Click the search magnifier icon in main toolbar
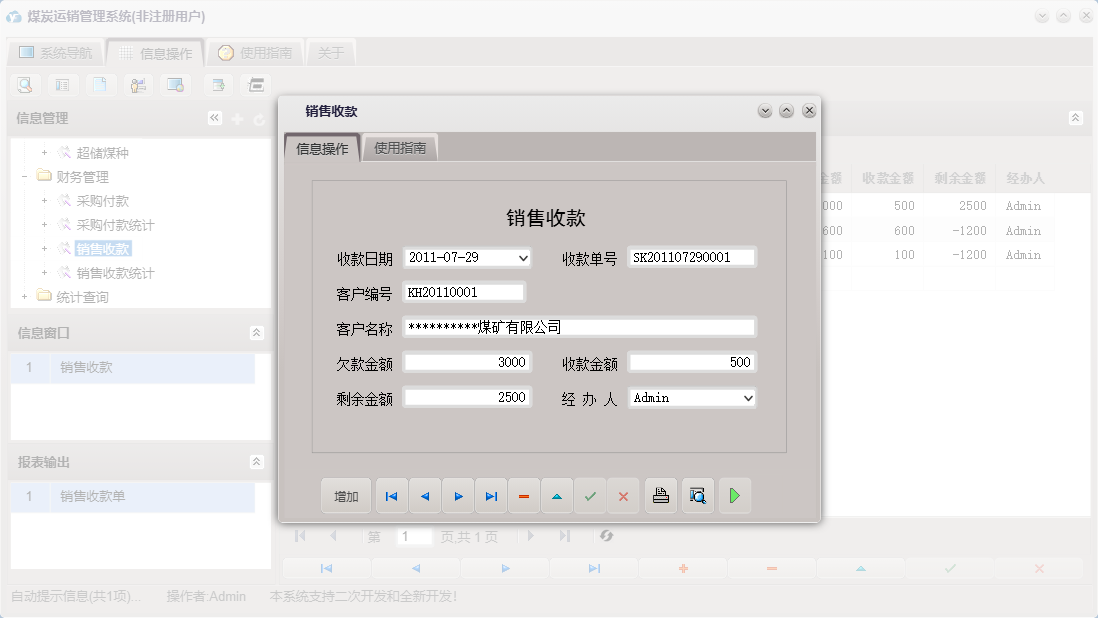Viewport: 1098px width, 618px height. [24, 85]
